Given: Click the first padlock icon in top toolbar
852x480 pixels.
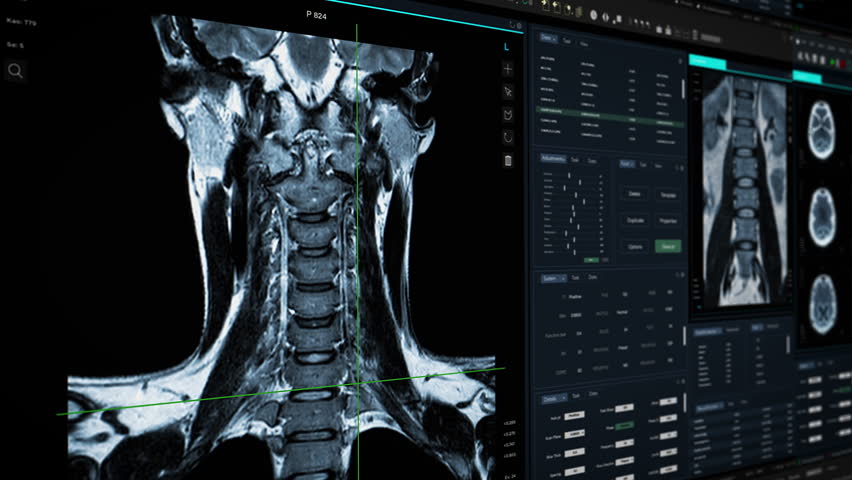Looking at the screenshot, I should [660, 29].
